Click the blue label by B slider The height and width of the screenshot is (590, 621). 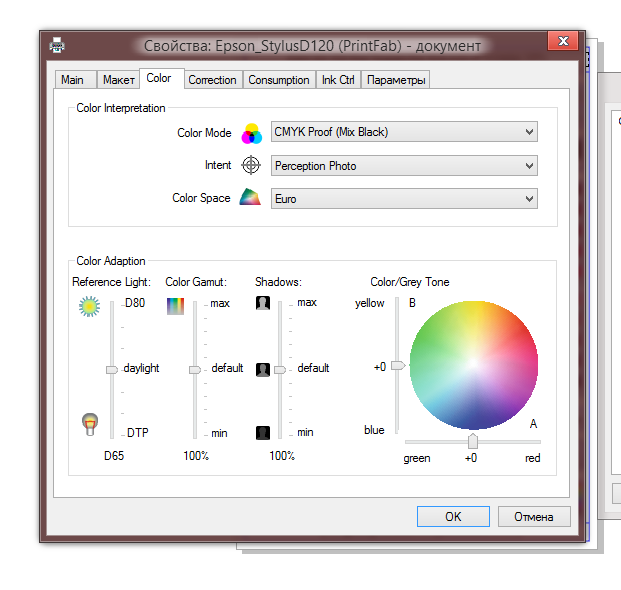point(374,430)
